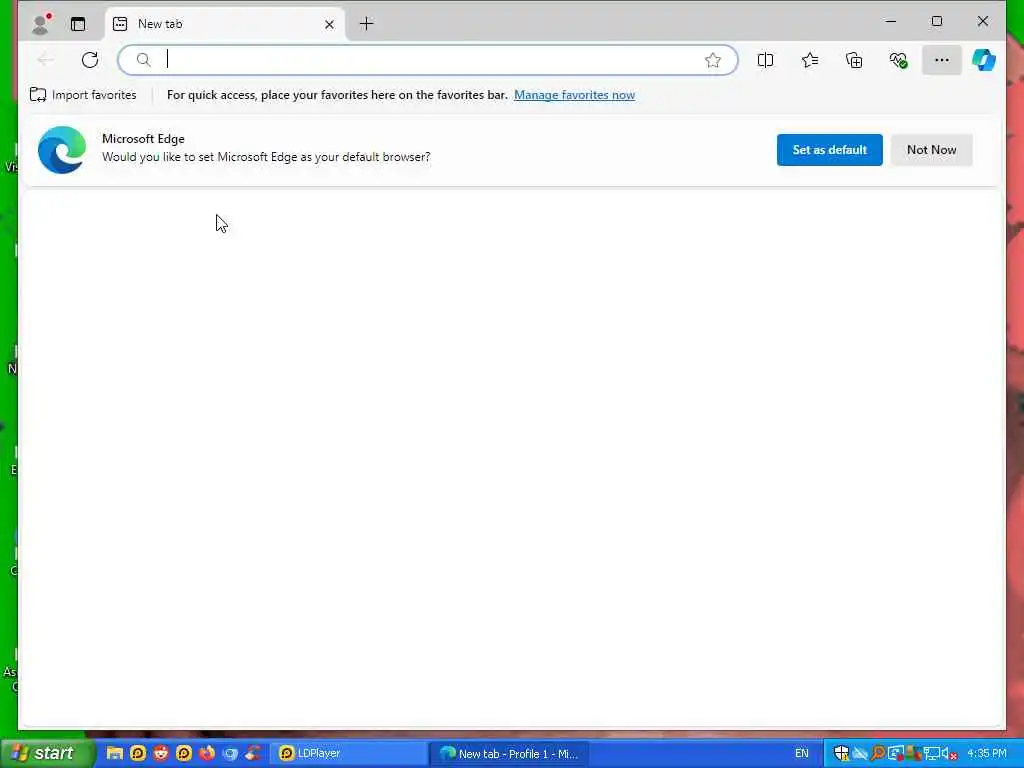Dismiss prompt with Not Now
The height and width of the screenshot is (768, 1024).
point(931,150)
